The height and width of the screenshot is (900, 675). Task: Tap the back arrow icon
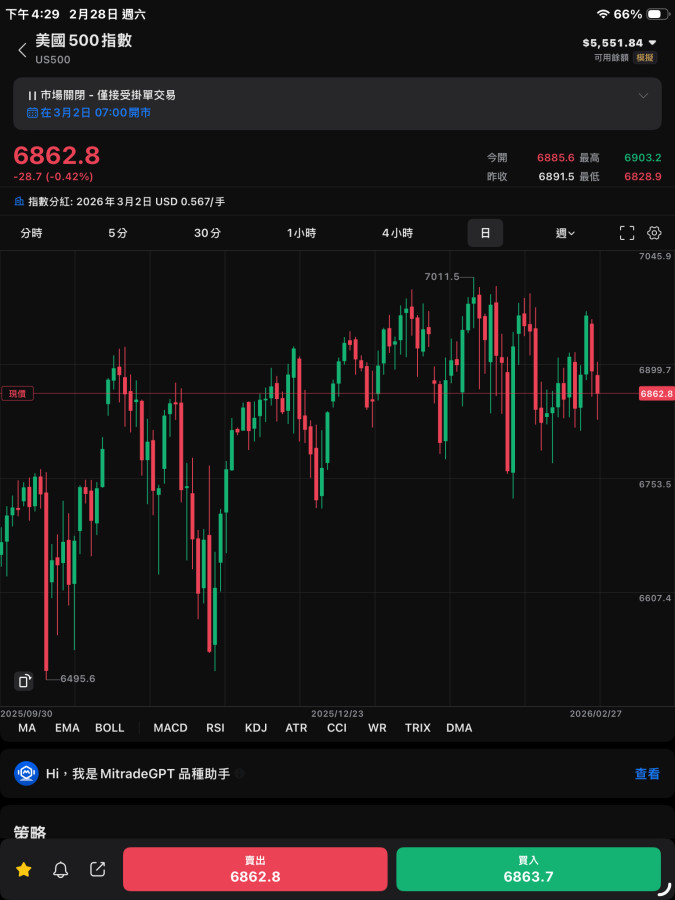pos(22,50)
